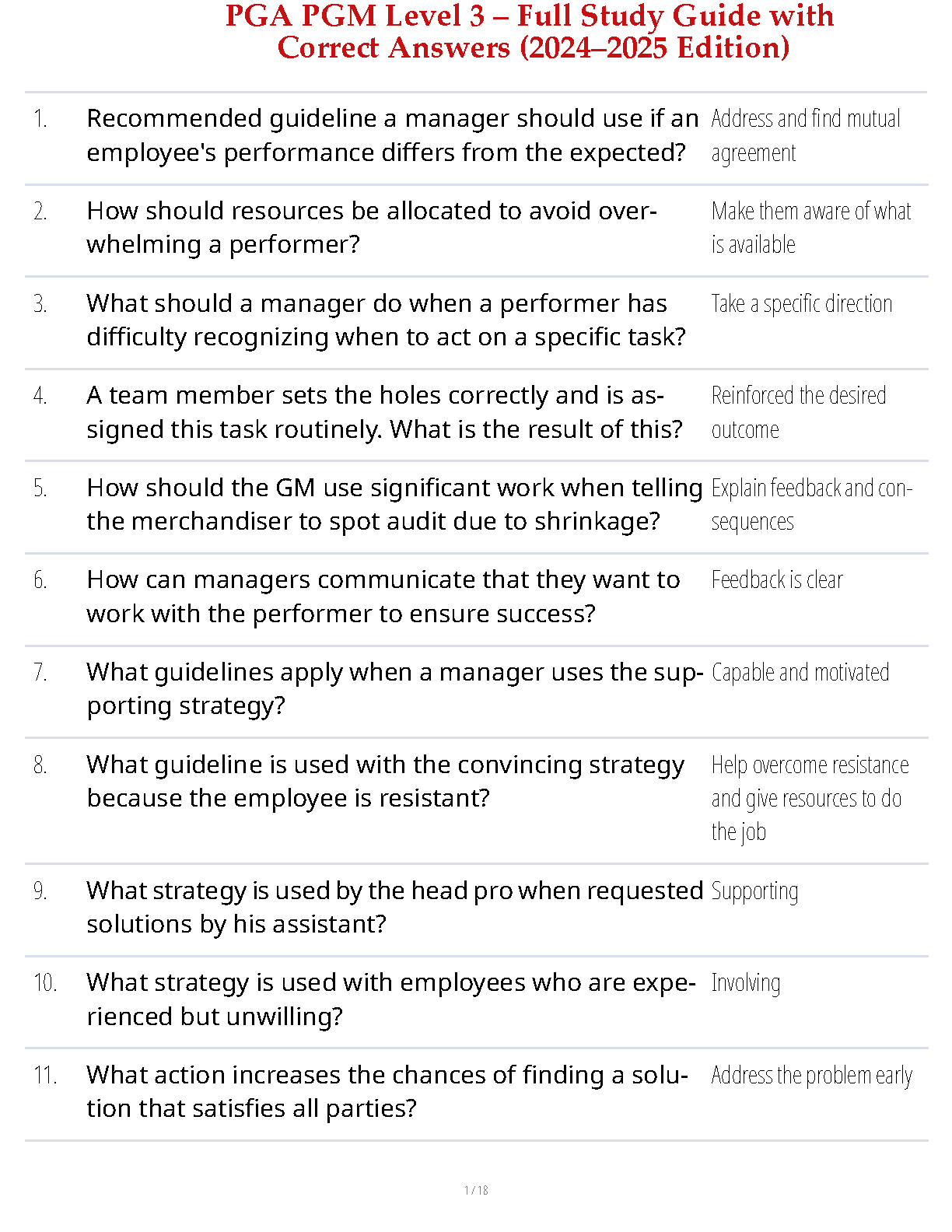Click question 11 about satisfying all parties
This screenshot has height=1232, width=952.
[x=387, y=1091]
